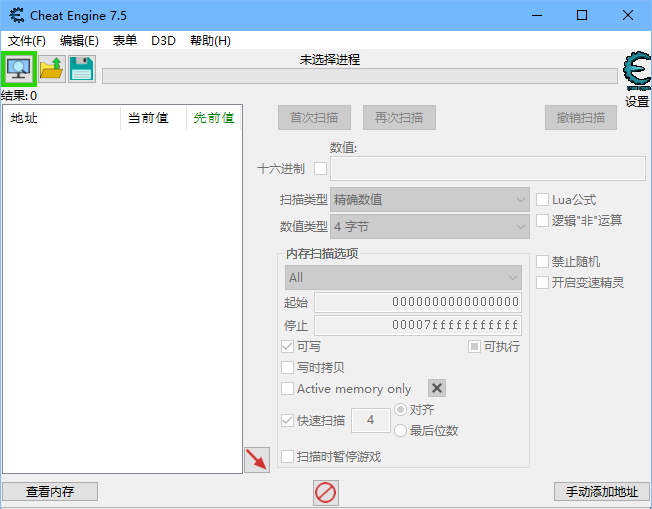This screenshot has width=652, height=509.
Task: Click the open folder load table icon
Action: [x=52, y=69]
